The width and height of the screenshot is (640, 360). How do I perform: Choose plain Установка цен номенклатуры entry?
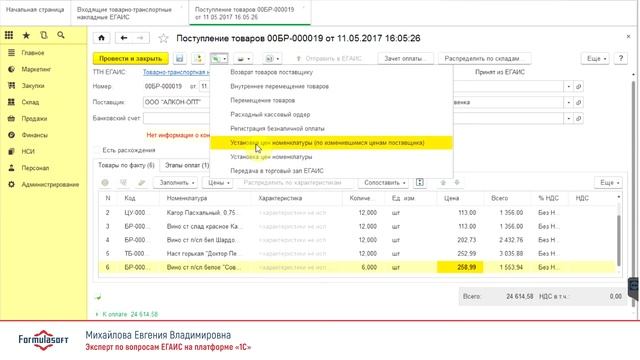click(331, 157)
